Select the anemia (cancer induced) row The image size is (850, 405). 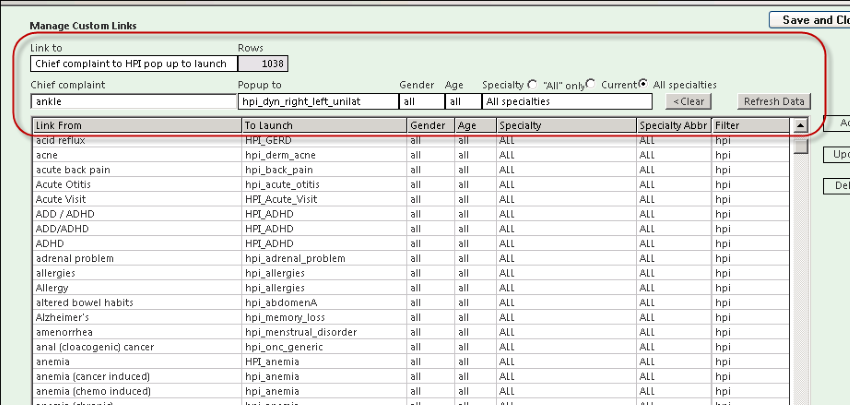[411, 376]
